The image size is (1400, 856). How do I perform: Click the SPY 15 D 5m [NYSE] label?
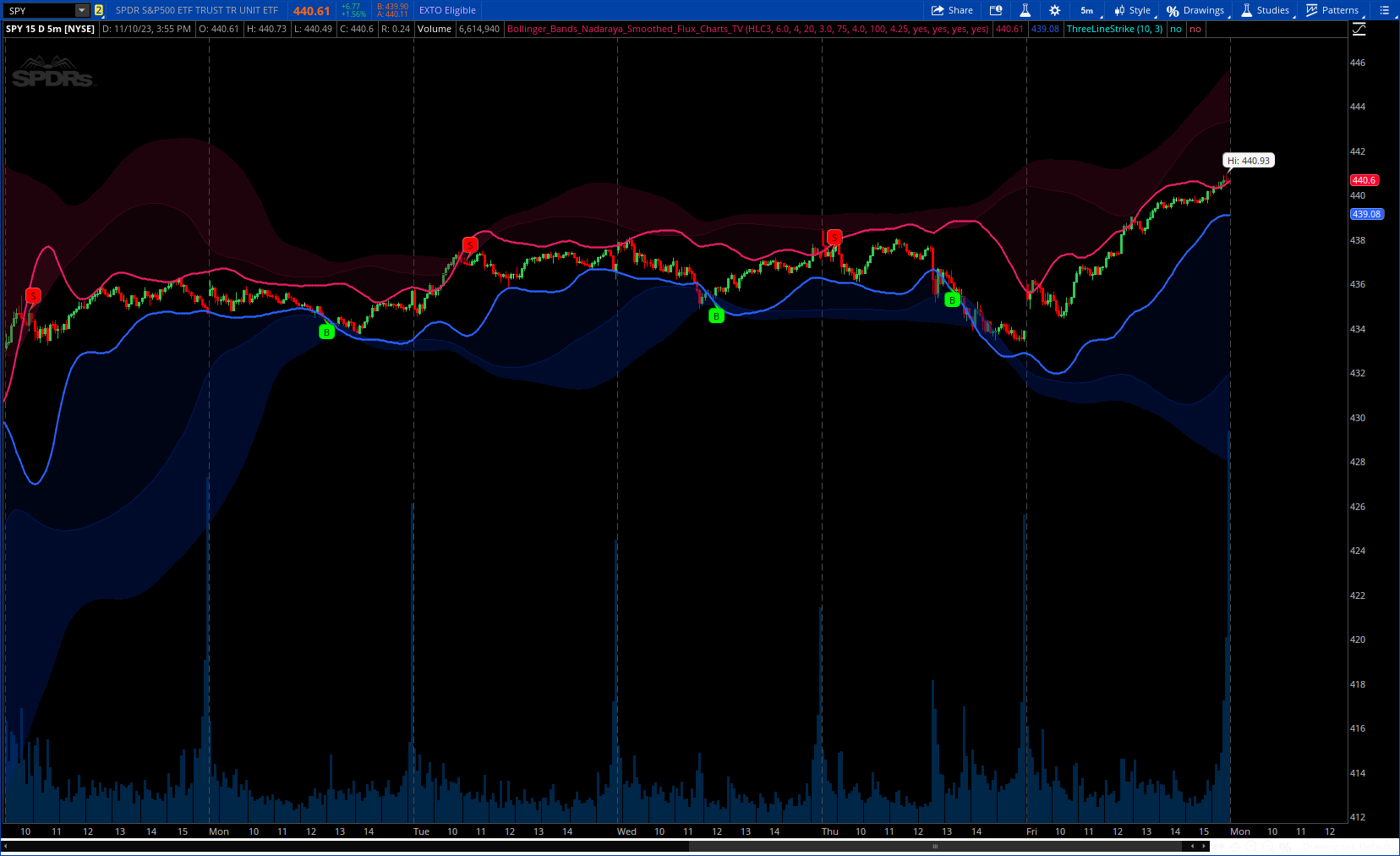tap(50, 29)
